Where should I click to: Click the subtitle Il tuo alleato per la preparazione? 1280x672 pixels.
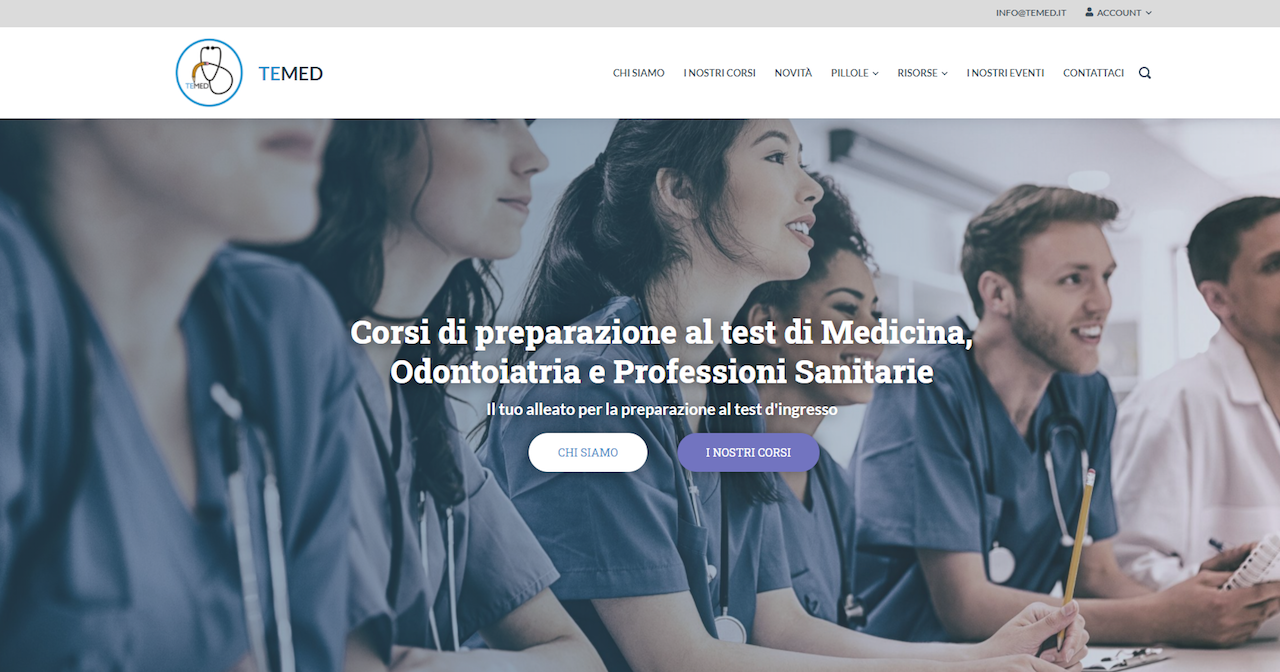click(x=661, y=409)
